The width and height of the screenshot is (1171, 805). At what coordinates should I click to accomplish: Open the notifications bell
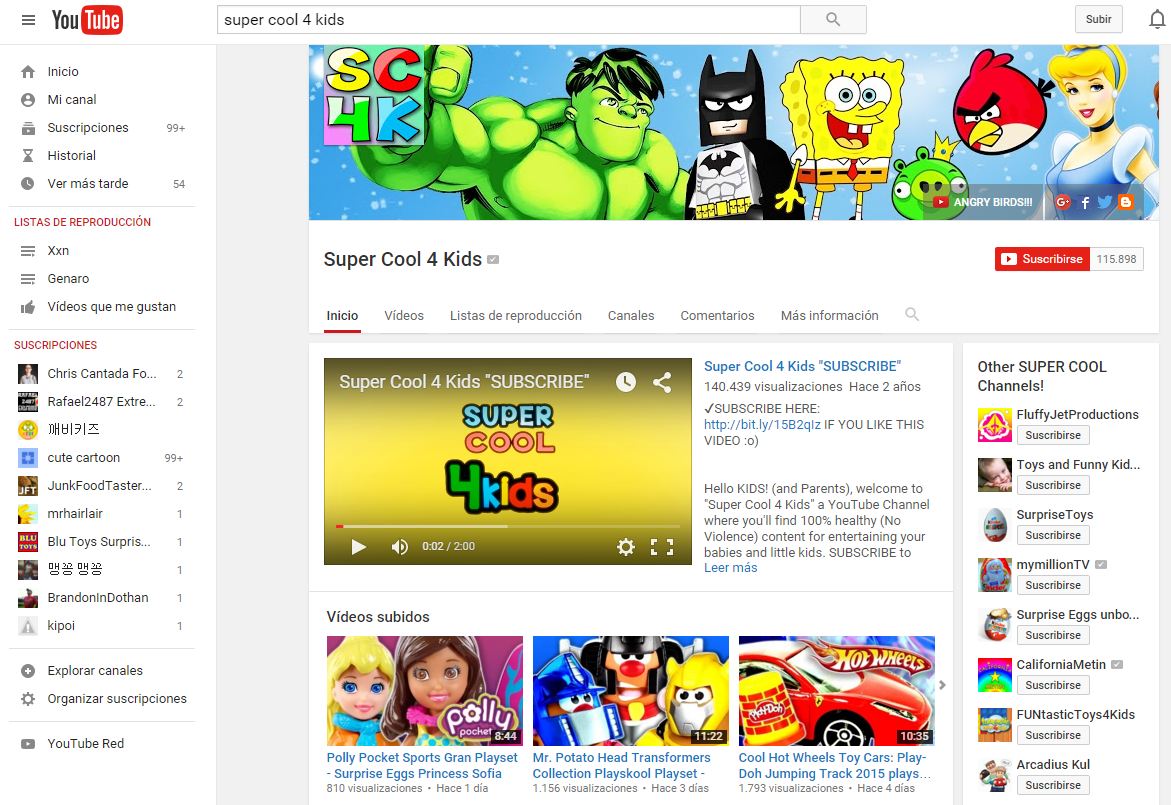tap(1157, 19)
